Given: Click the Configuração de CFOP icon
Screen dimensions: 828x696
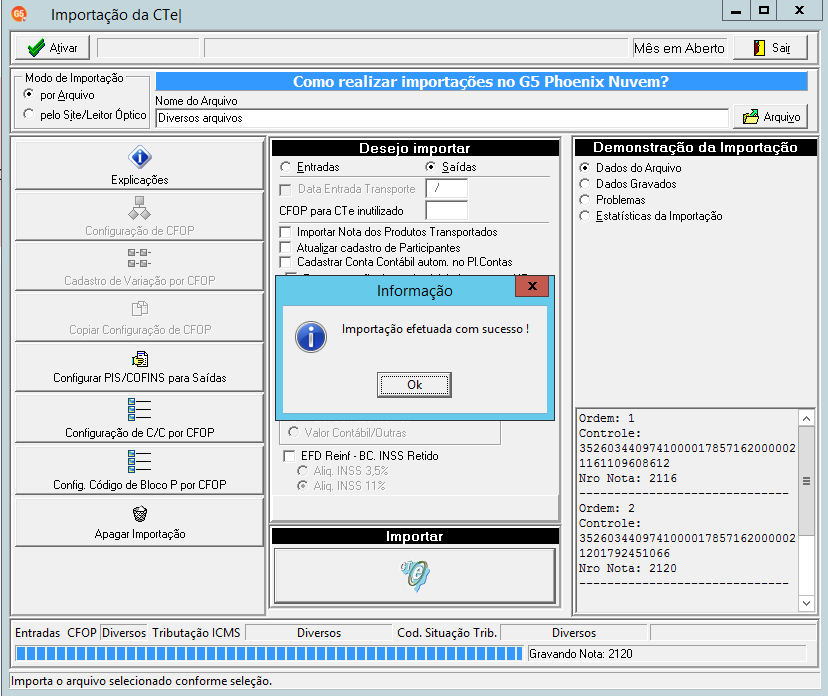Looking at the screenshot, I should pos(139,208).
